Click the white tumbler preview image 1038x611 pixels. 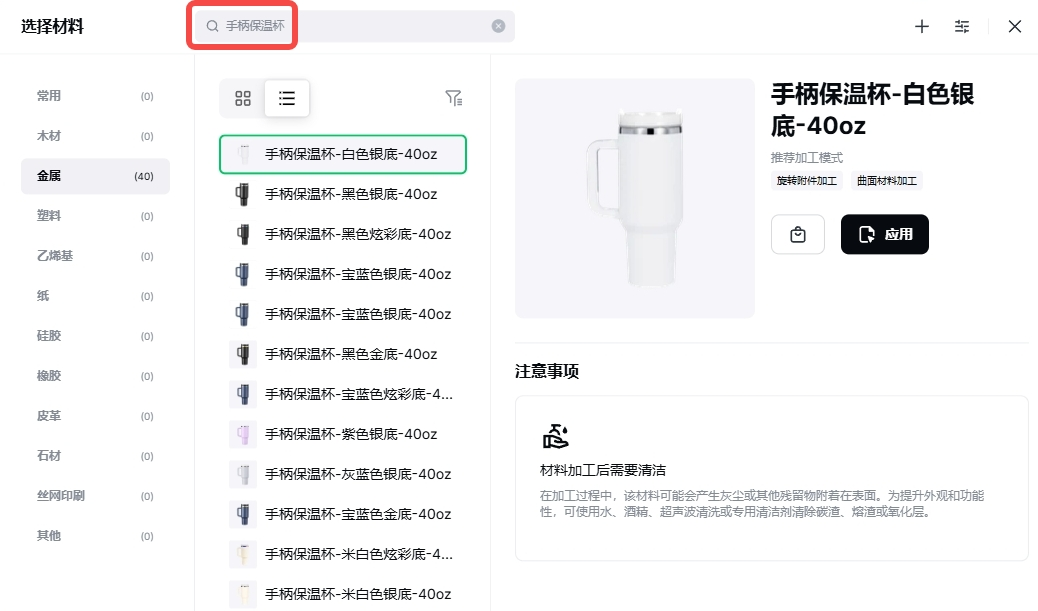(634, 199)
